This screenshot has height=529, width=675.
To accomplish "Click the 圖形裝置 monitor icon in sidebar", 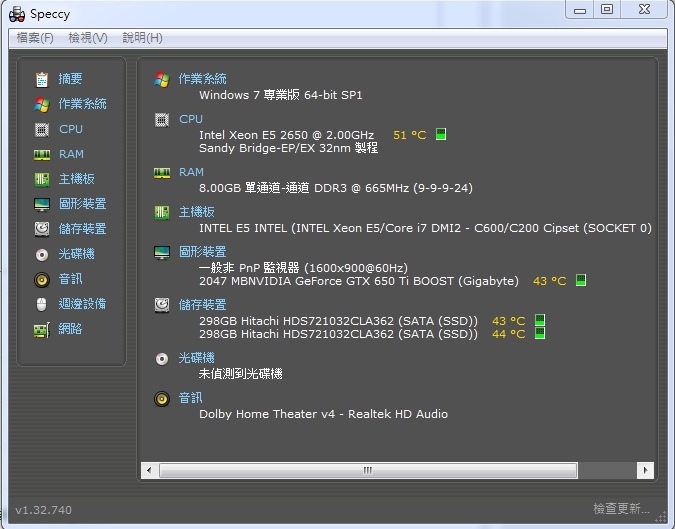I will pos(42,204).
